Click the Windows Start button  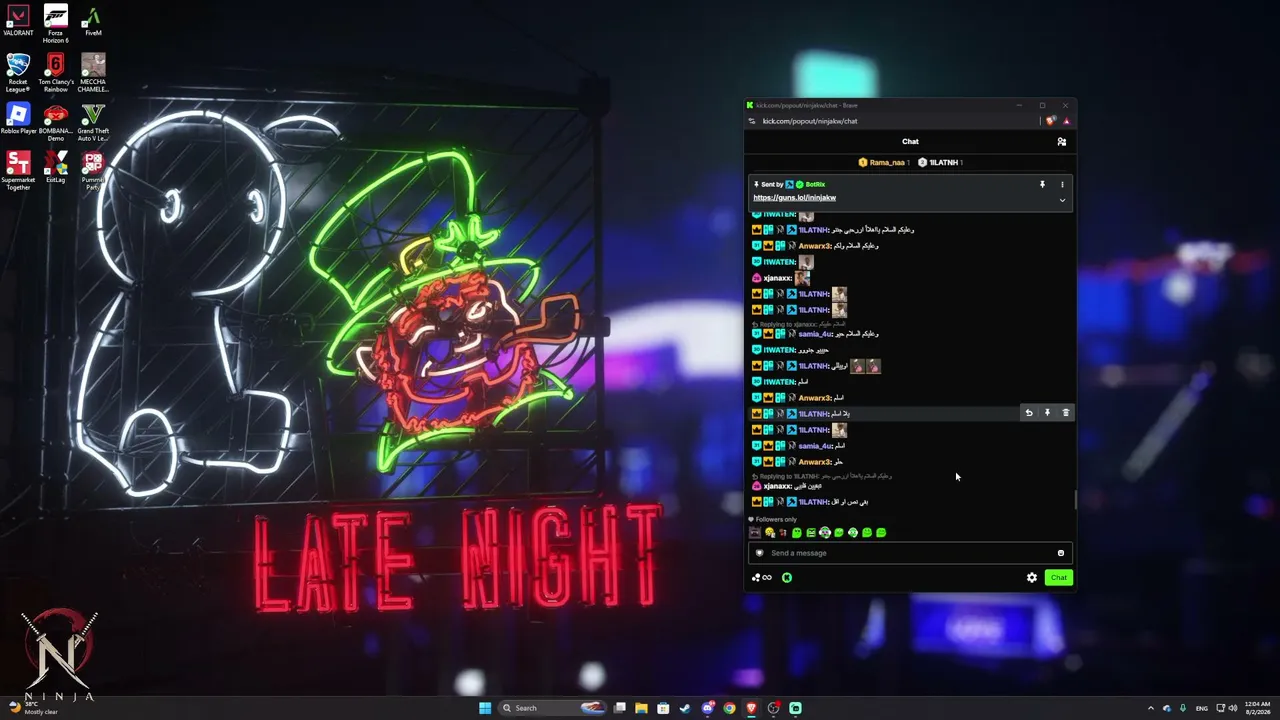(485, 708)
